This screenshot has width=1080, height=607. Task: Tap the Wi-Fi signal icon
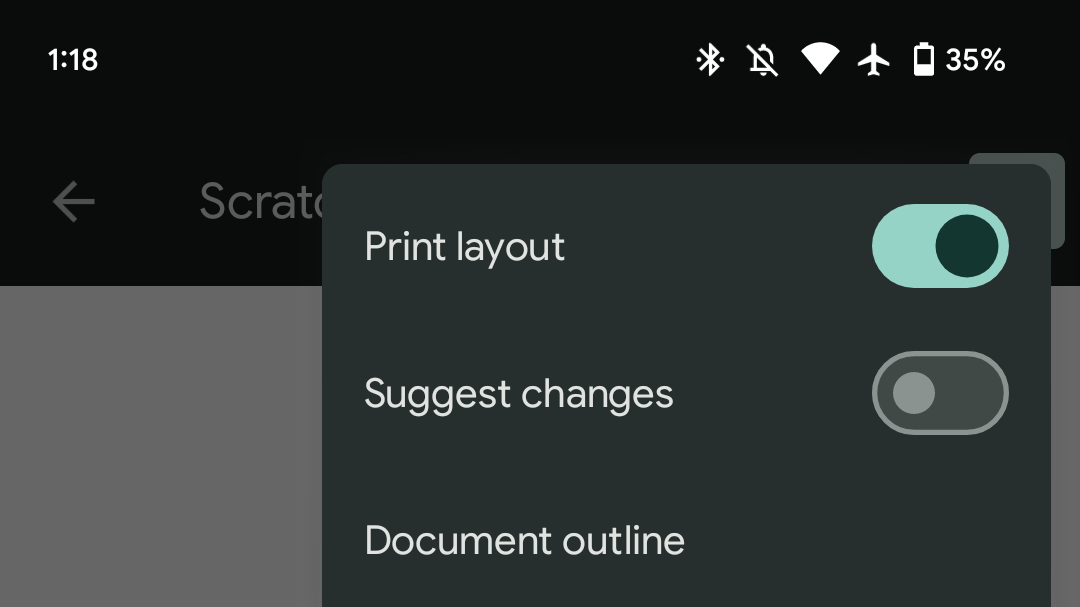821,60
